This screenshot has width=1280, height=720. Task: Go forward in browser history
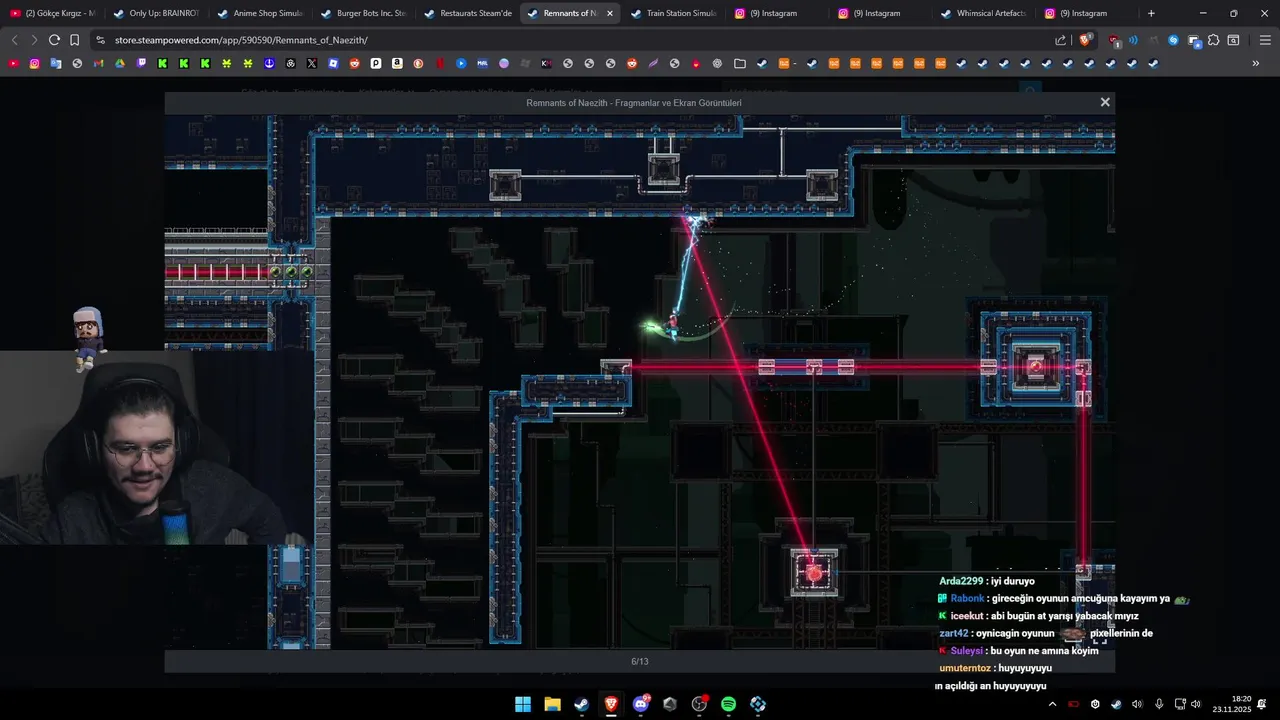click(x=34, y=40)
